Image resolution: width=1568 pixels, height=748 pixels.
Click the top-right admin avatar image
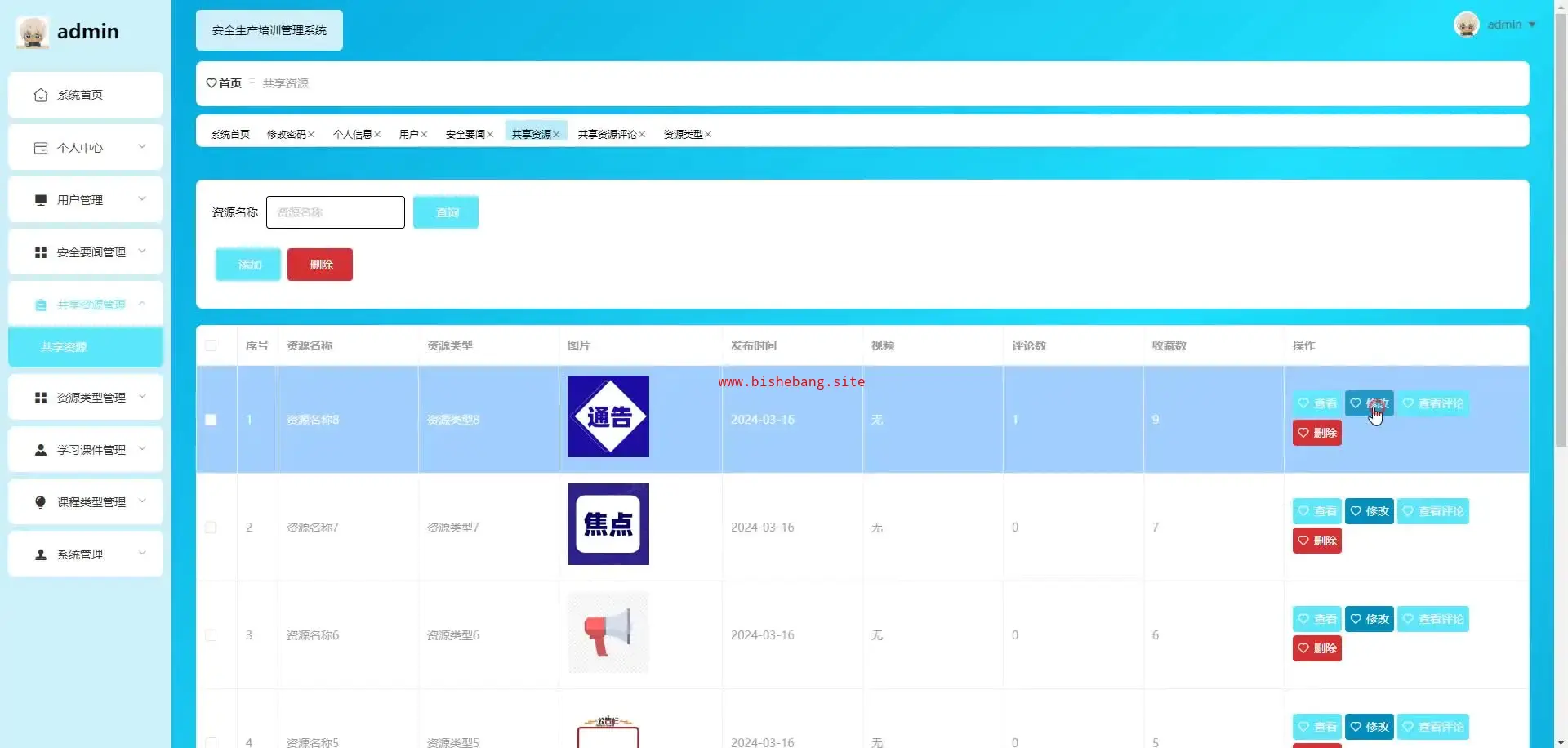pyautogui.click(x=1467, y=24)
